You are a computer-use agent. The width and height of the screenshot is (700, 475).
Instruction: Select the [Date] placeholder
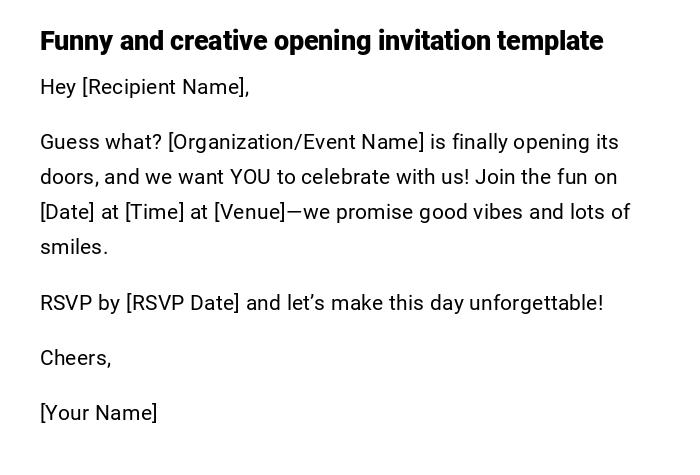pos(66,212)
